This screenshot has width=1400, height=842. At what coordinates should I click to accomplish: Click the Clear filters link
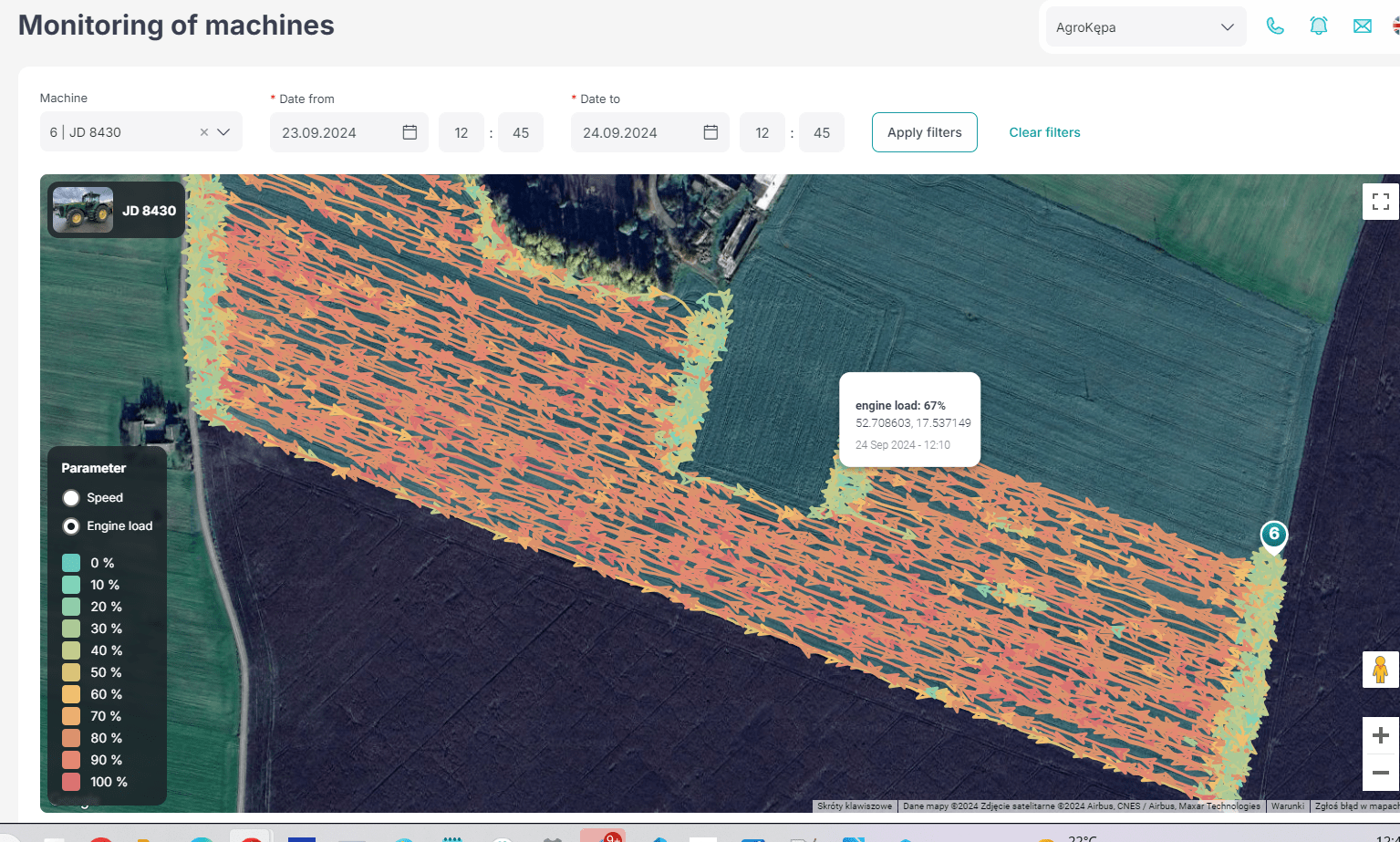tap(1044, 131)
